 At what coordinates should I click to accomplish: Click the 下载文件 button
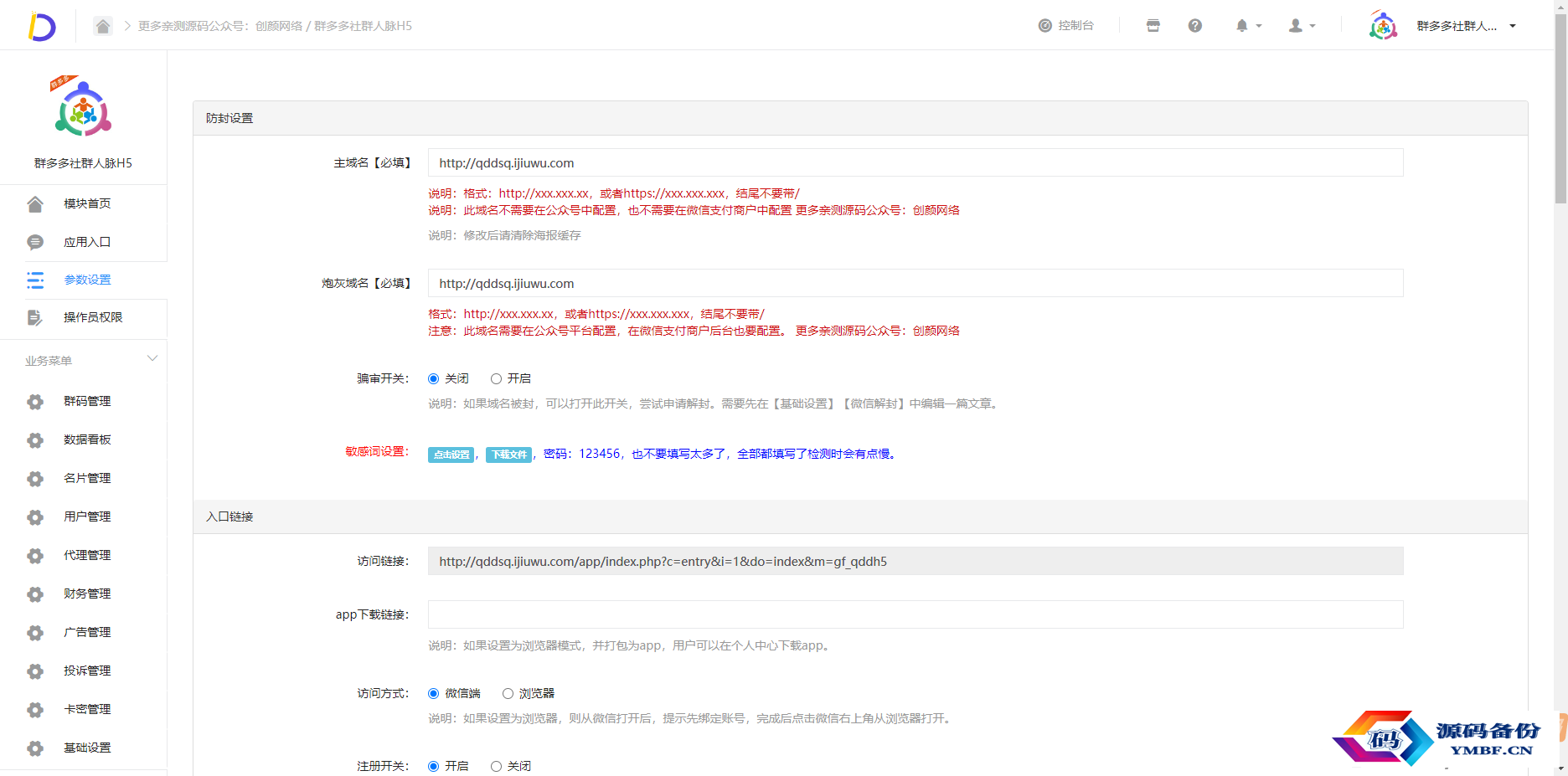click(509, 455)
